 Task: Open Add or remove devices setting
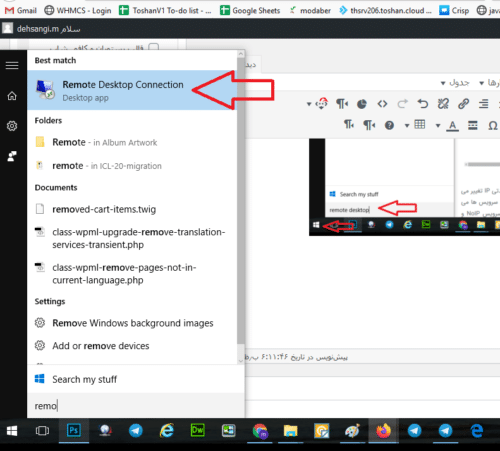(x=132, y=346)
